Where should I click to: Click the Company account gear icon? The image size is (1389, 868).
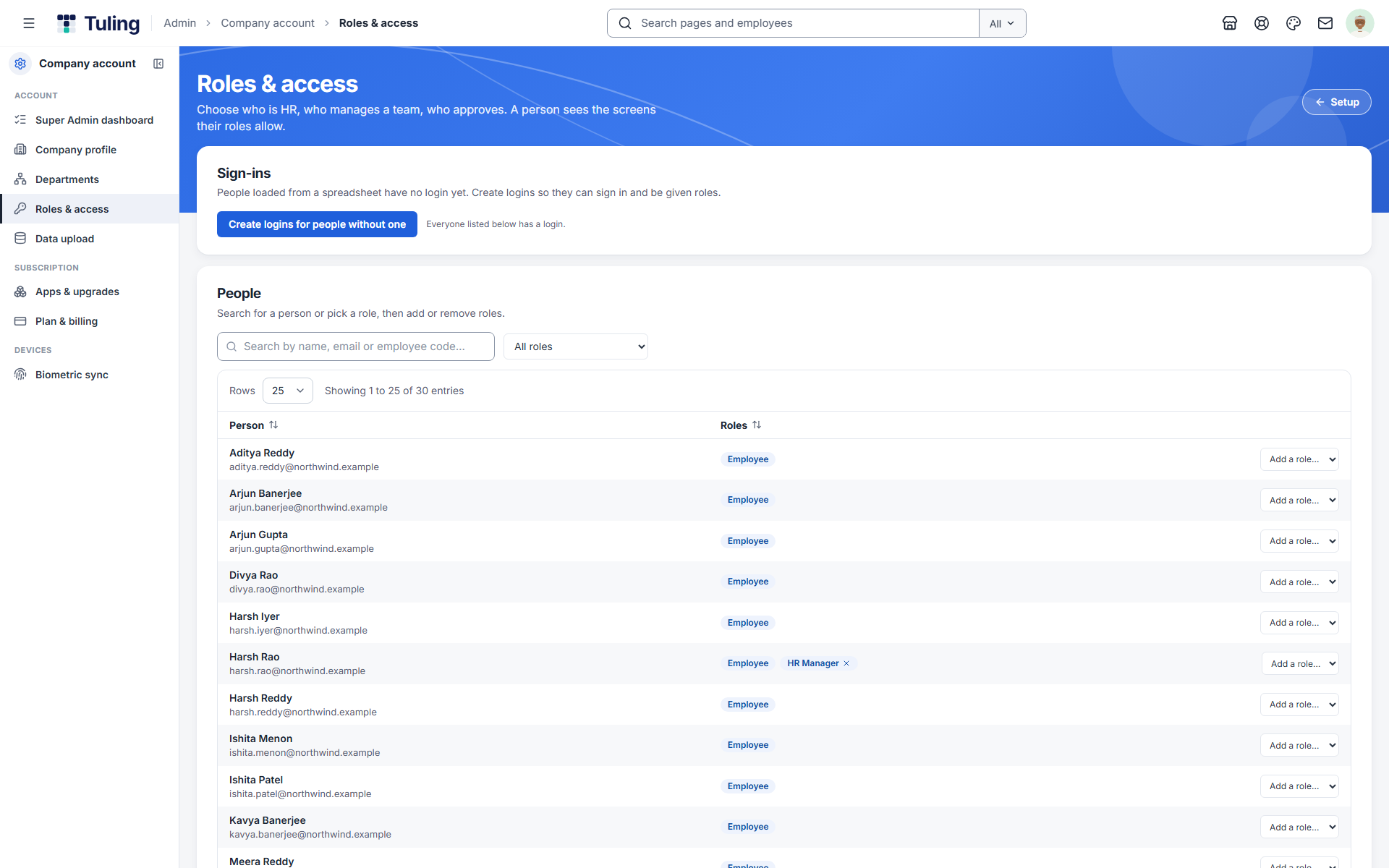[x=20, y=64]
